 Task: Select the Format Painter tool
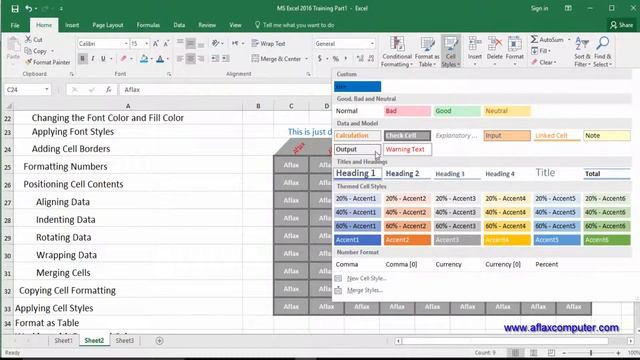[47, 62]
